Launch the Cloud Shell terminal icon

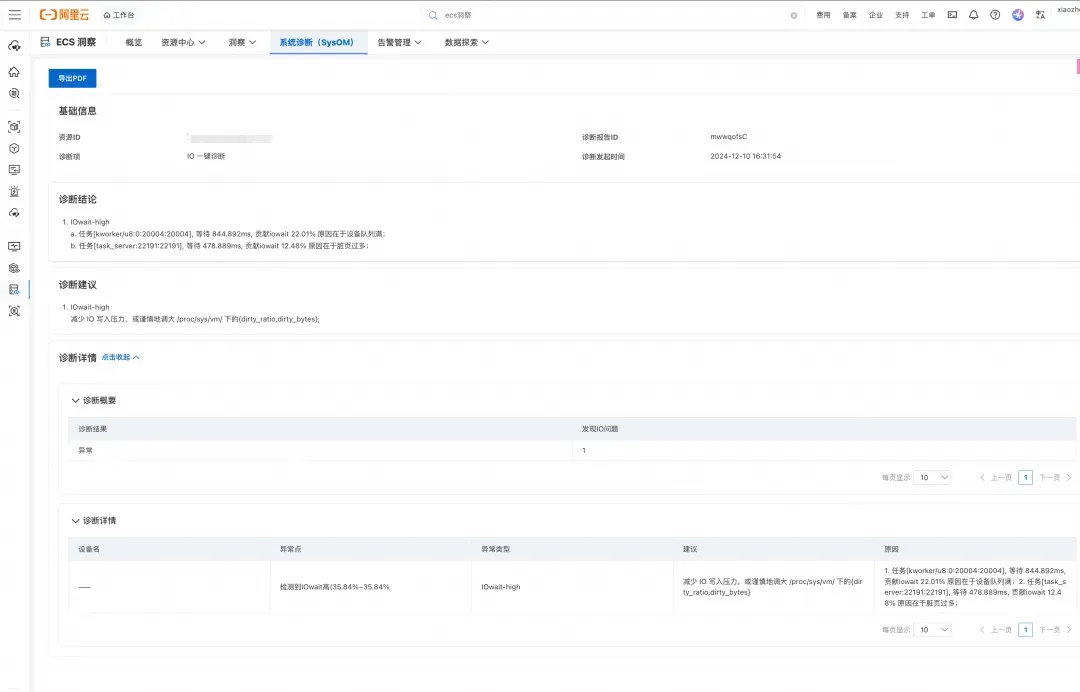click(x=952, y=14)
